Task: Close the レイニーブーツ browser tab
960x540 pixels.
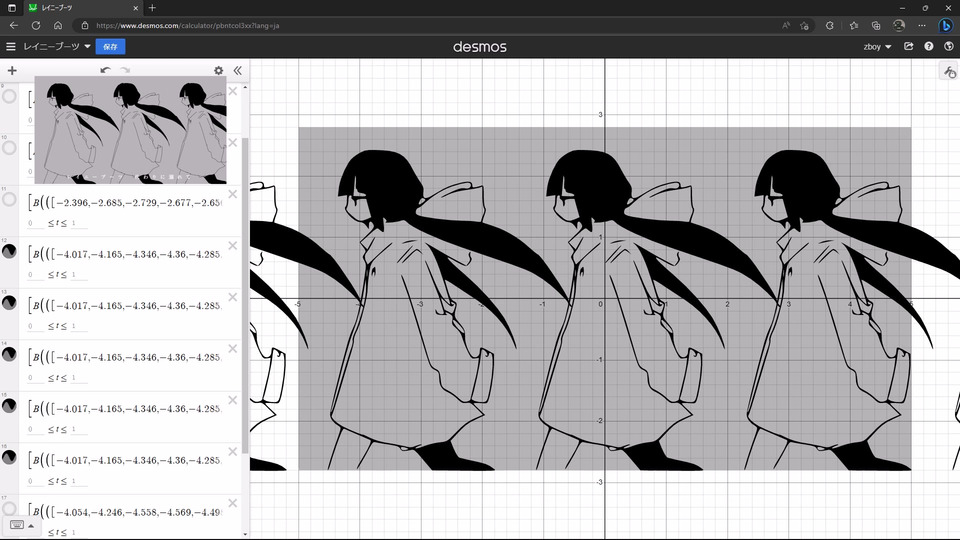Action: click(x=136, y=8)
